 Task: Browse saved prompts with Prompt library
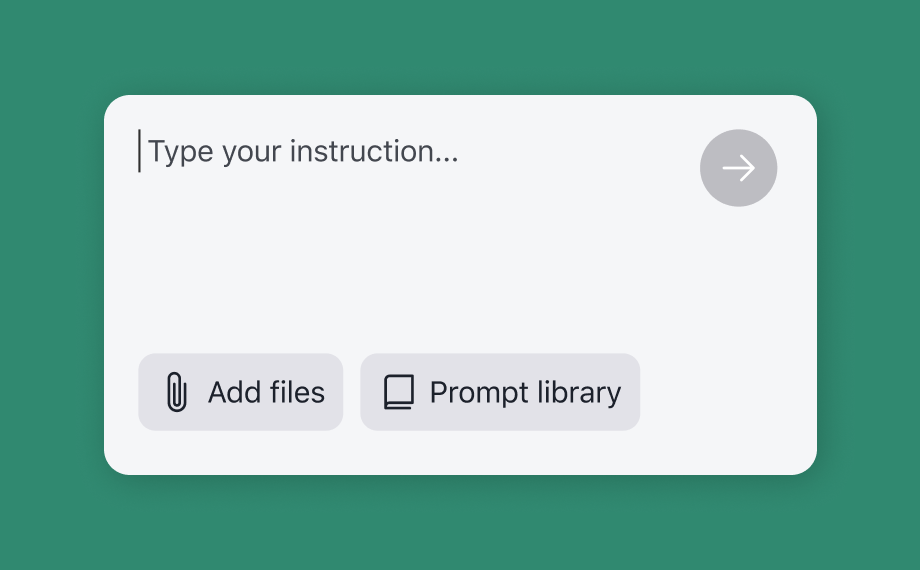pyautogui.click(x=500, y=392)
